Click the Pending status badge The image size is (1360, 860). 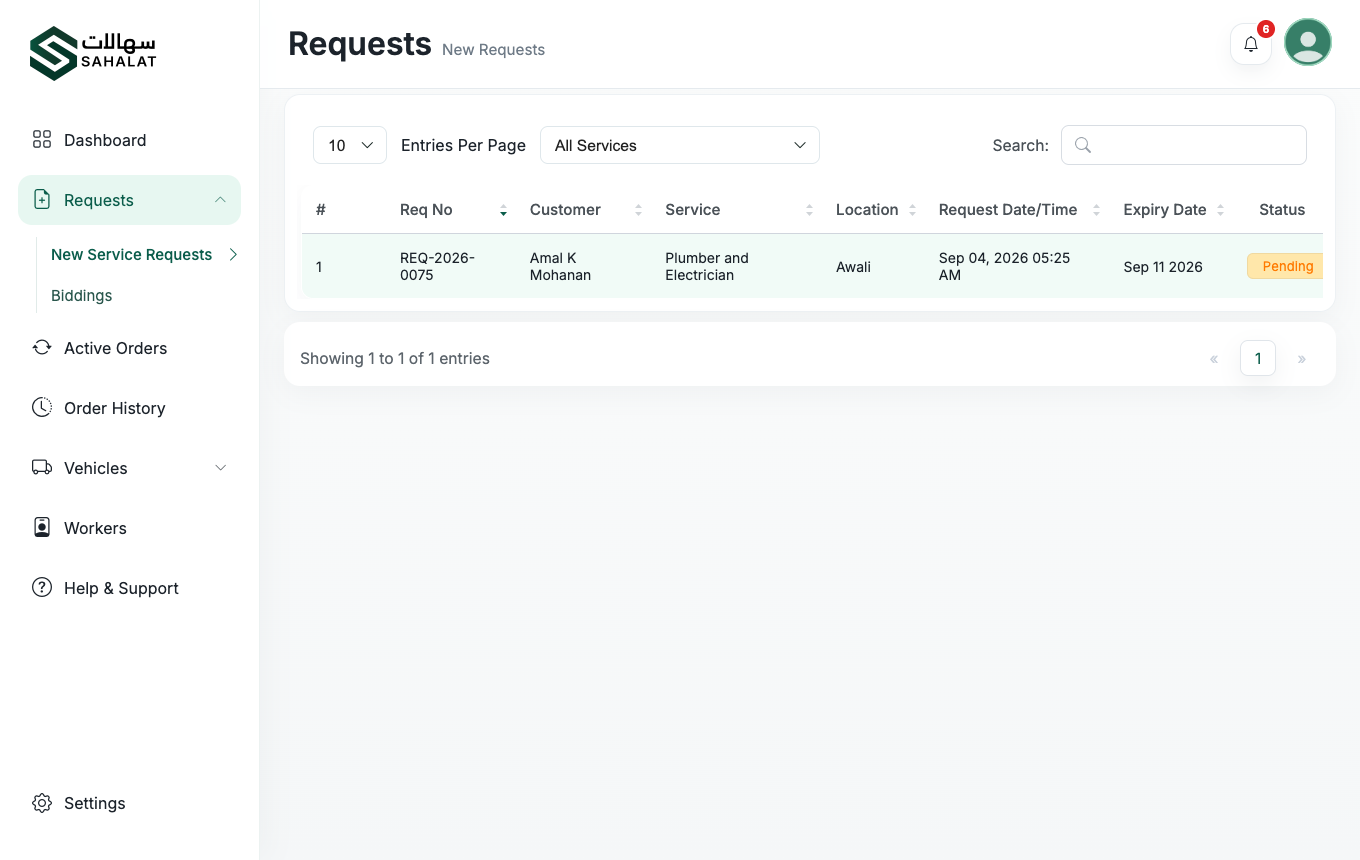tap(1285, 266)
